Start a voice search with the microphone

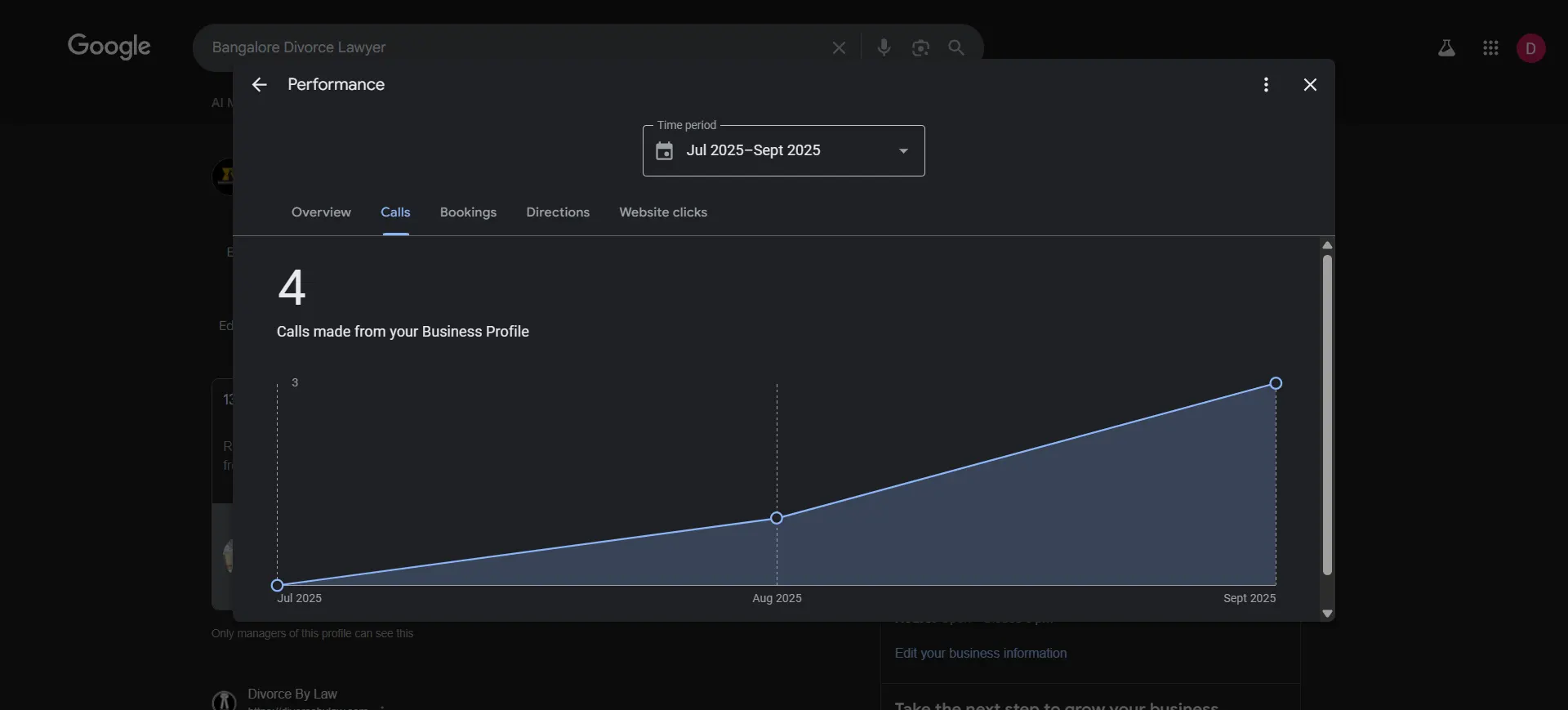point(884,48)
